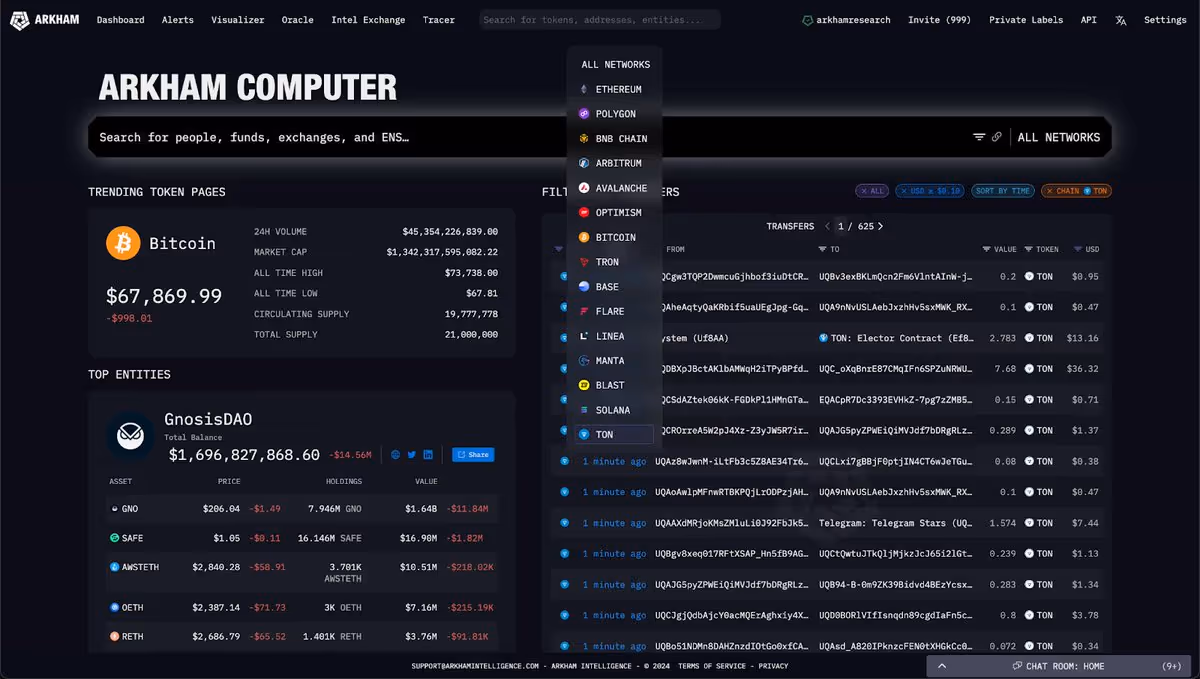This screenshot has height=679, width=1200.
Task: Click the SAFE asset token icon
Action: (114, 538)
